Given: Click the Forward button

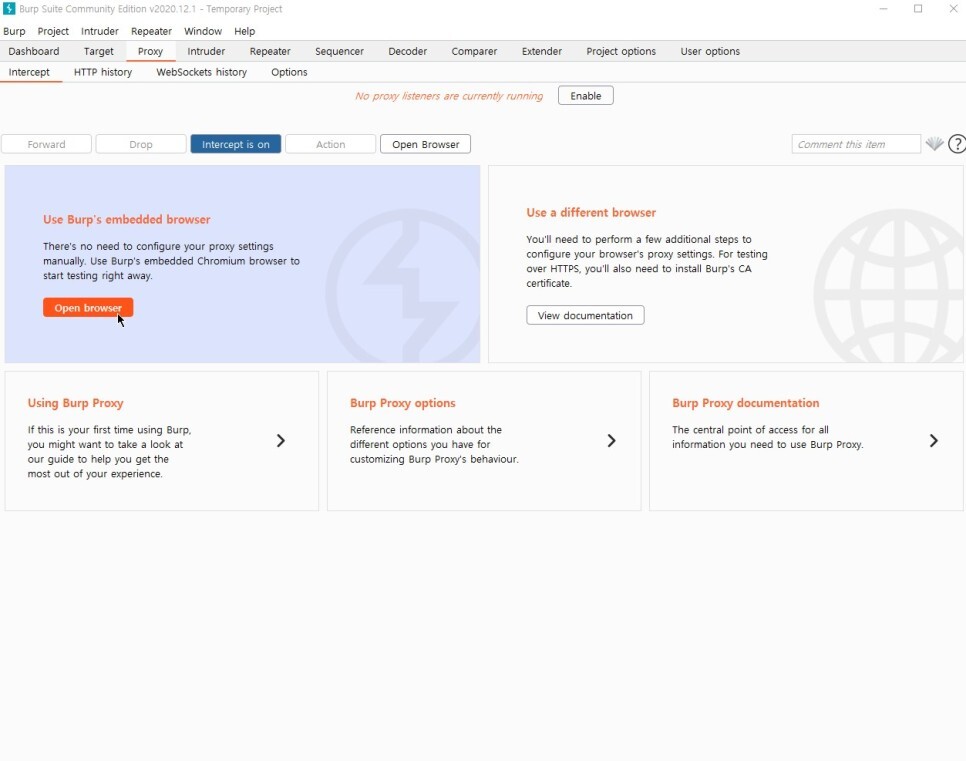Looking at the screenshot, I should coord(46,144).
